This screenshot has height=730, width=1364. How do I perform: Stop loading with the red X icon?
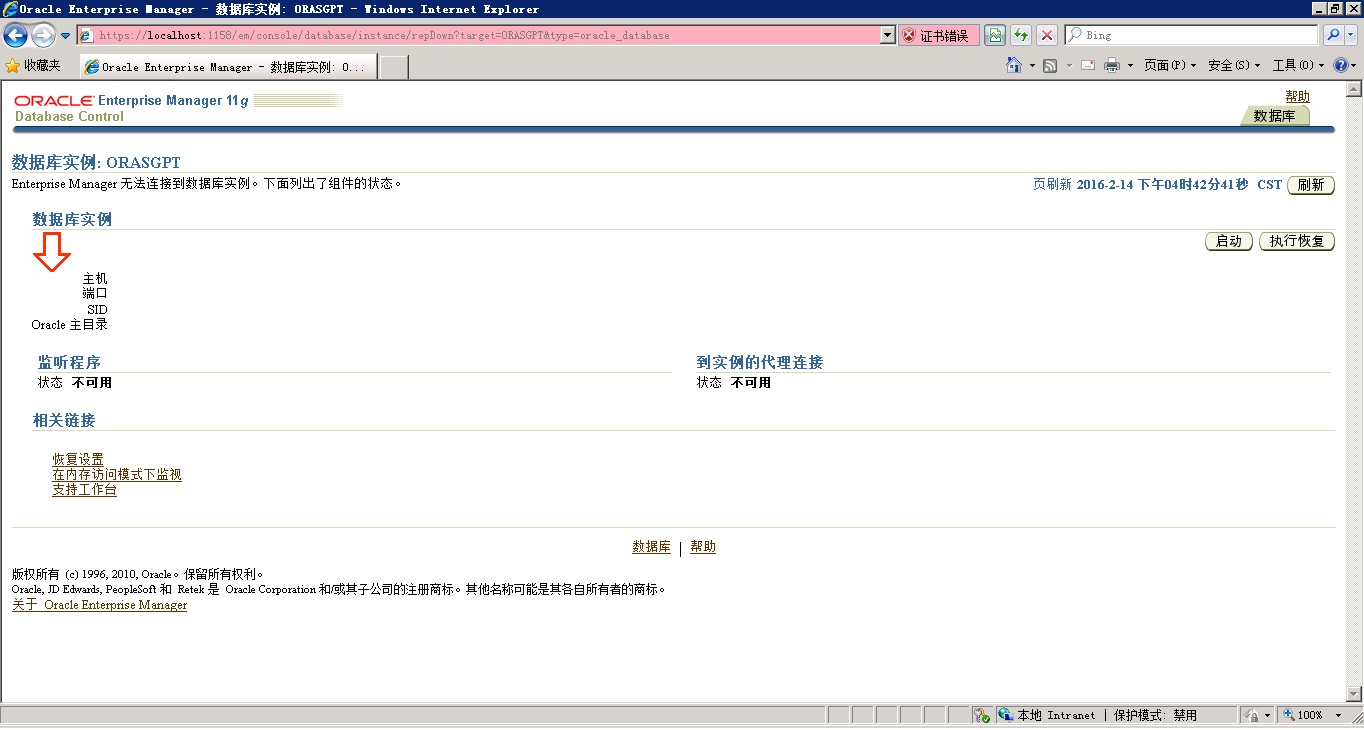[1047, 35]
